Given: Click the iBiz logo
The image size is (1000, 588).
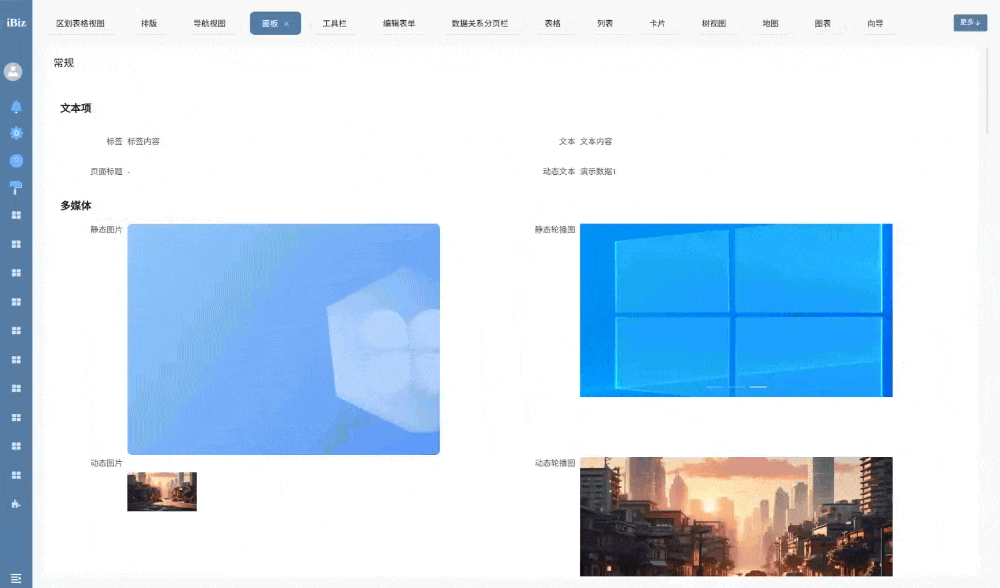Looking at the screenshot, I should pyautogui.click(x=16, y=22).
